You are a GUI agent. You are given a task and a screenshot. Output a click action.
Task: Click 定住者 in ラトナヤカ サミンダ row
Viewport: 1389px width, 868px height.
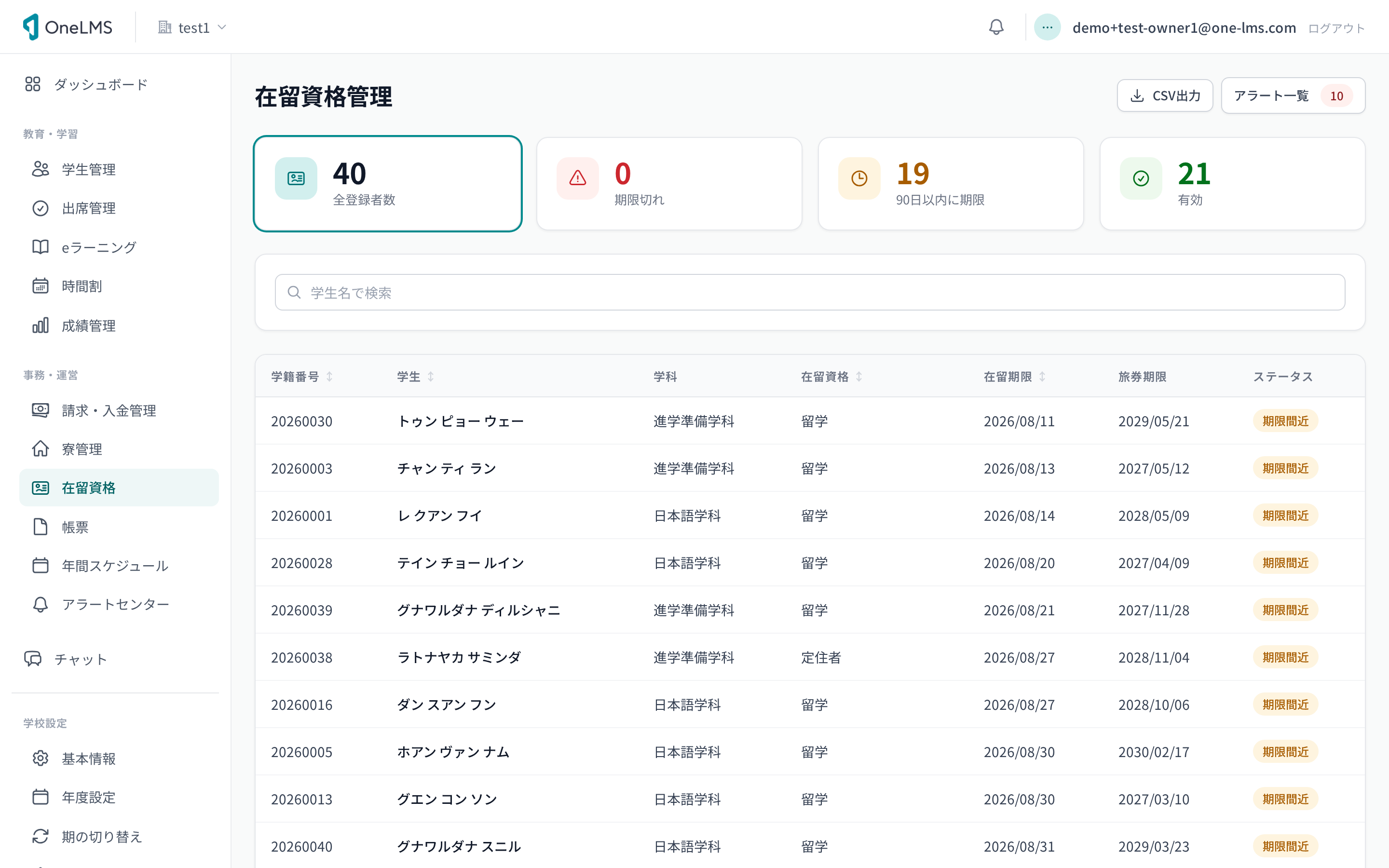coord(821,657)
